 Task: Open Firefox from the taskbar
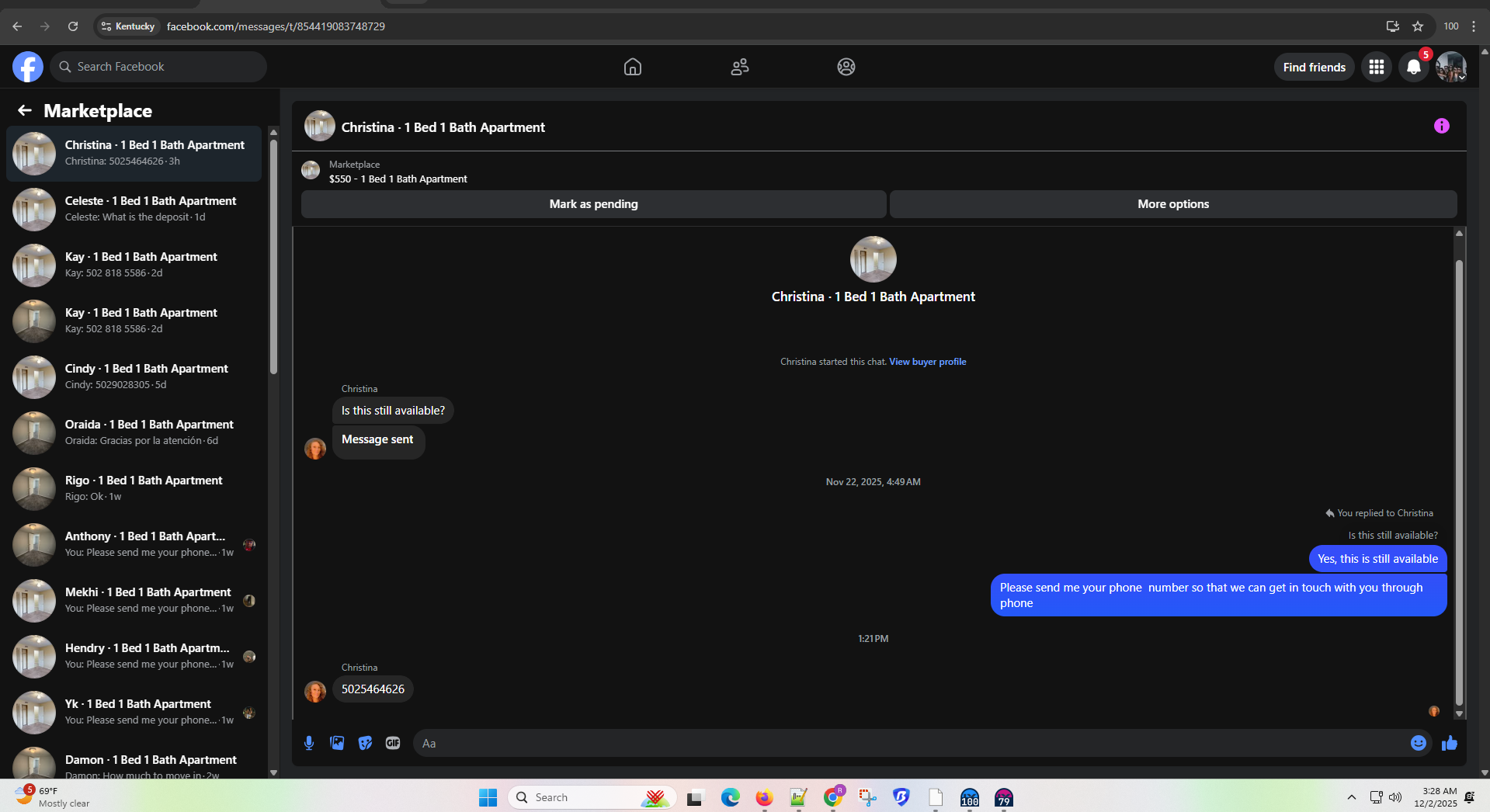[x=764, y=797]
